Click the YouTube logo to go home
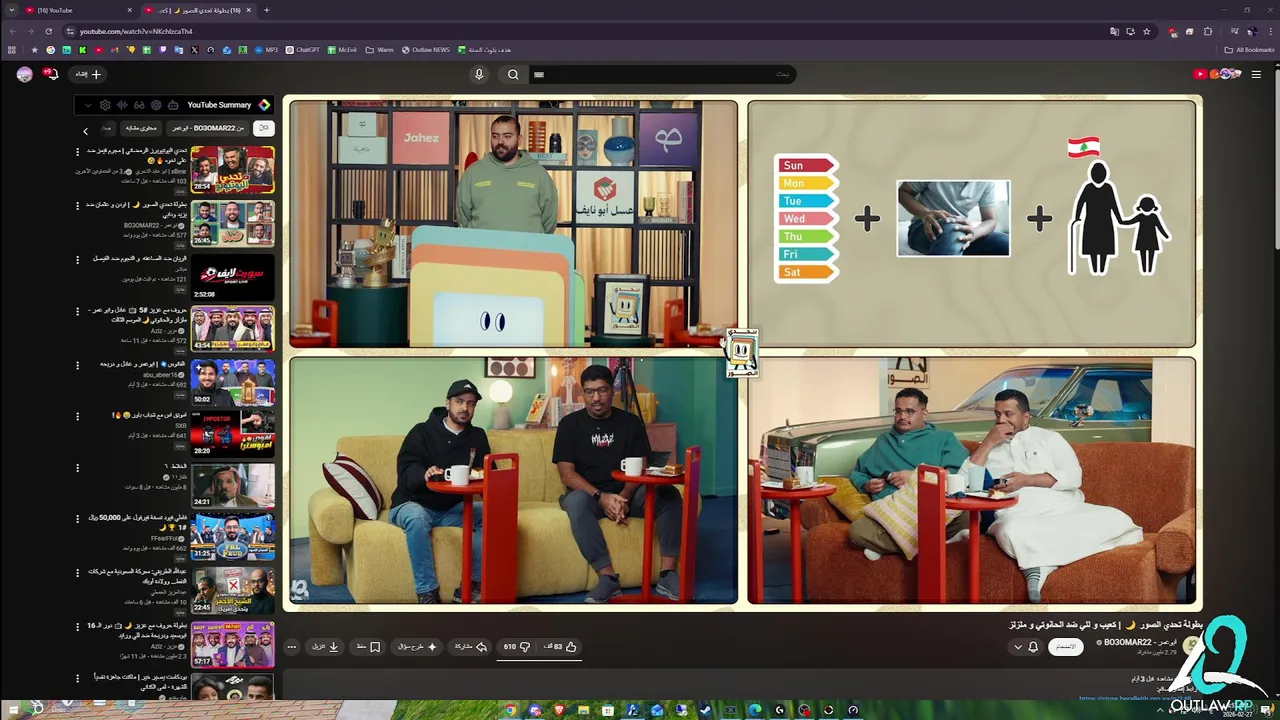 (1217, 74)
